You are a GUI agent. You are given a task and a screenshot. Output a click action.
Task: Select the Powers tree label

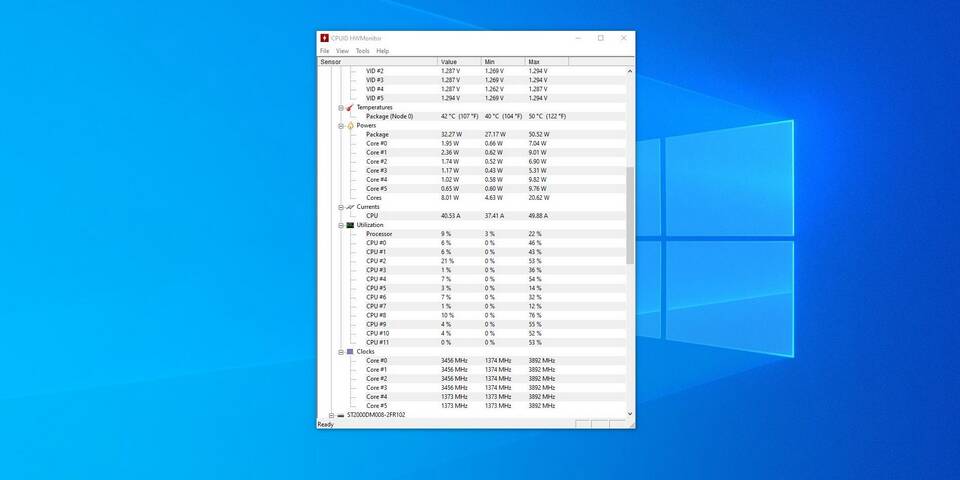[366, 126]
